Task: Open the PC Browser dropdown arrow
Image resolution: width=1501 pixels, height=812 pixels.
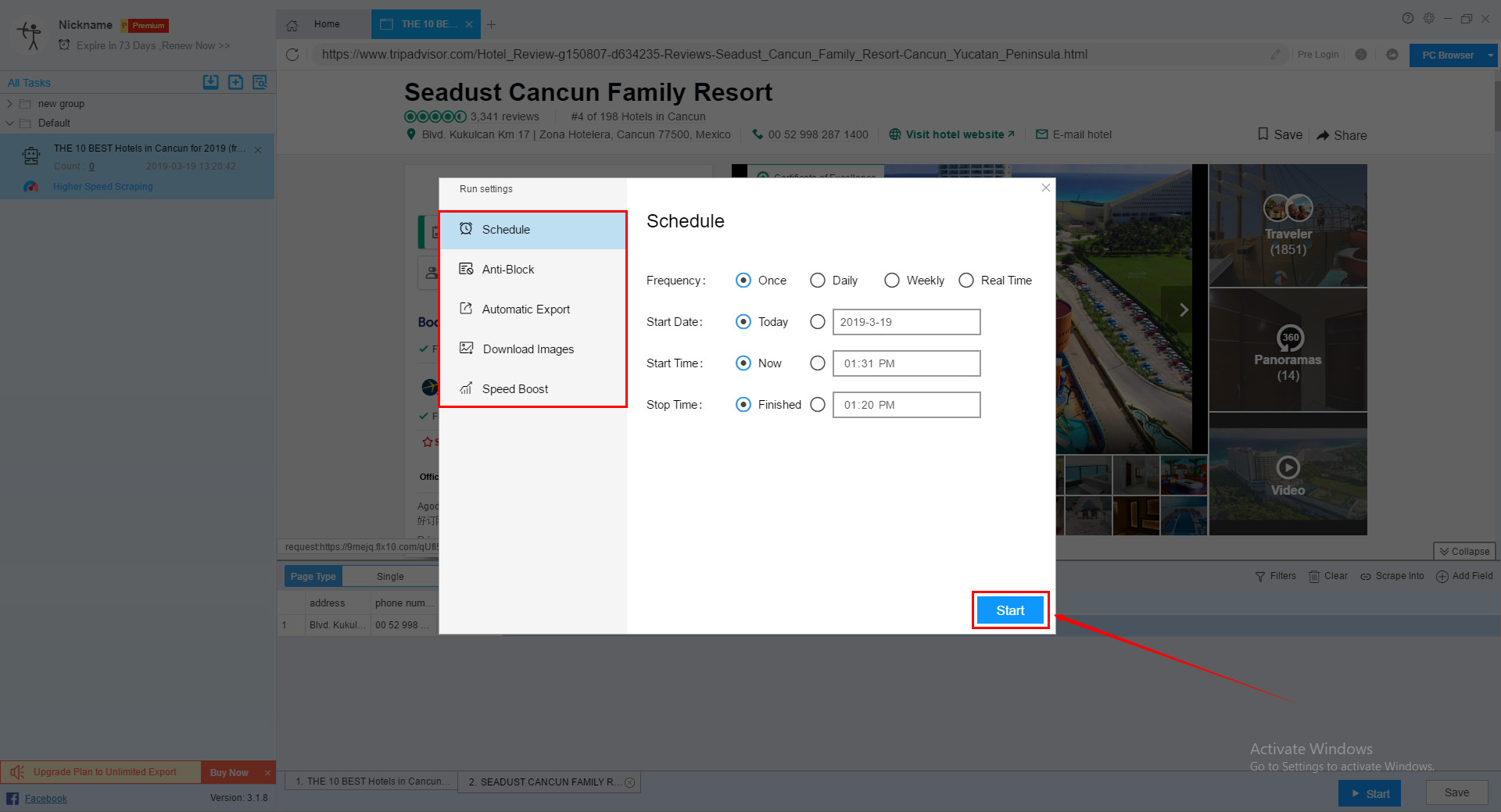Action: pos(1491,55)
